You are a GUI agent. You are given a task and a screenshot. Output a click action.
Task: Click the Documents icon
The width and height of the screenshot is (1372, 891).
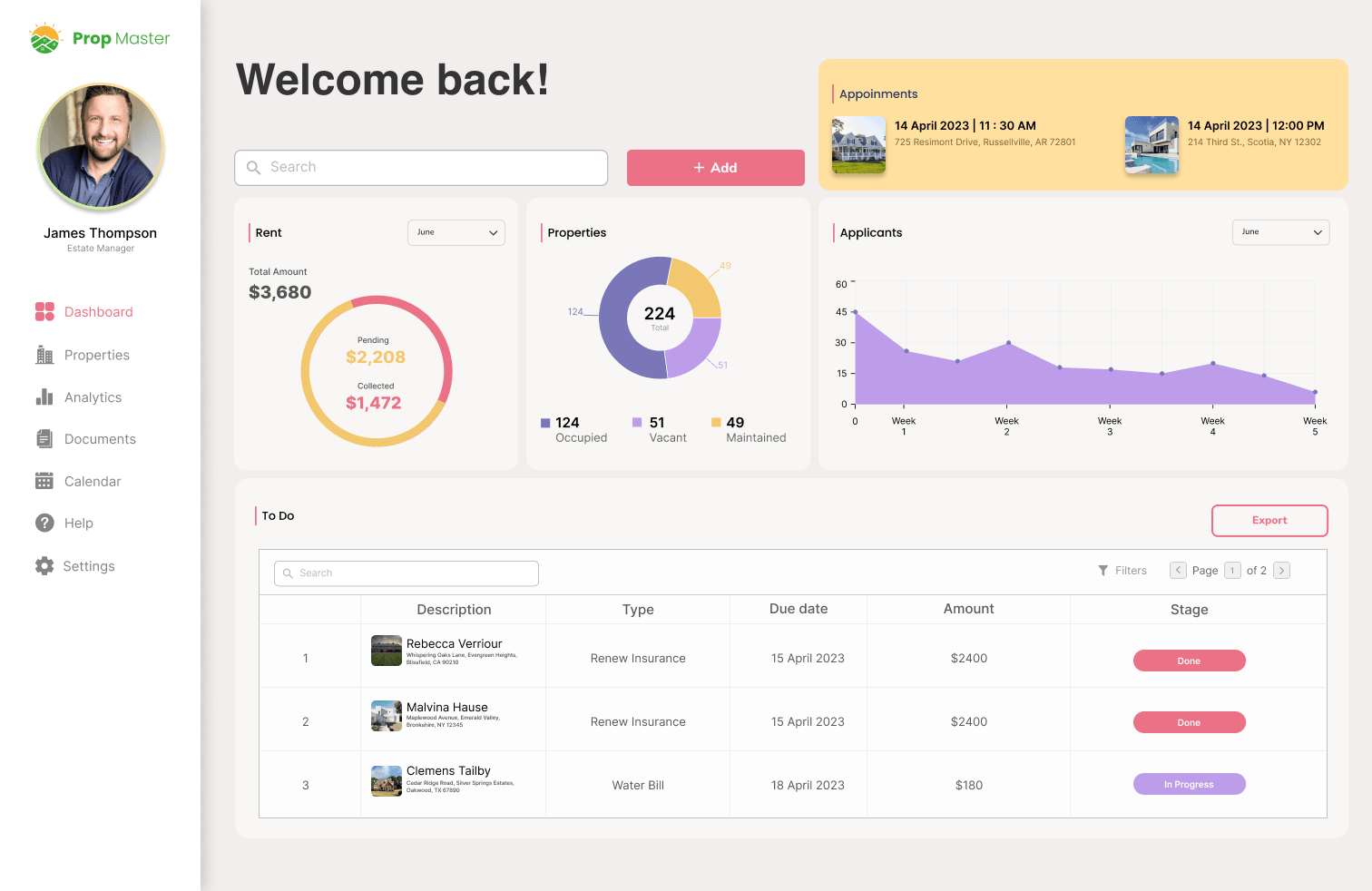[44, 438]
